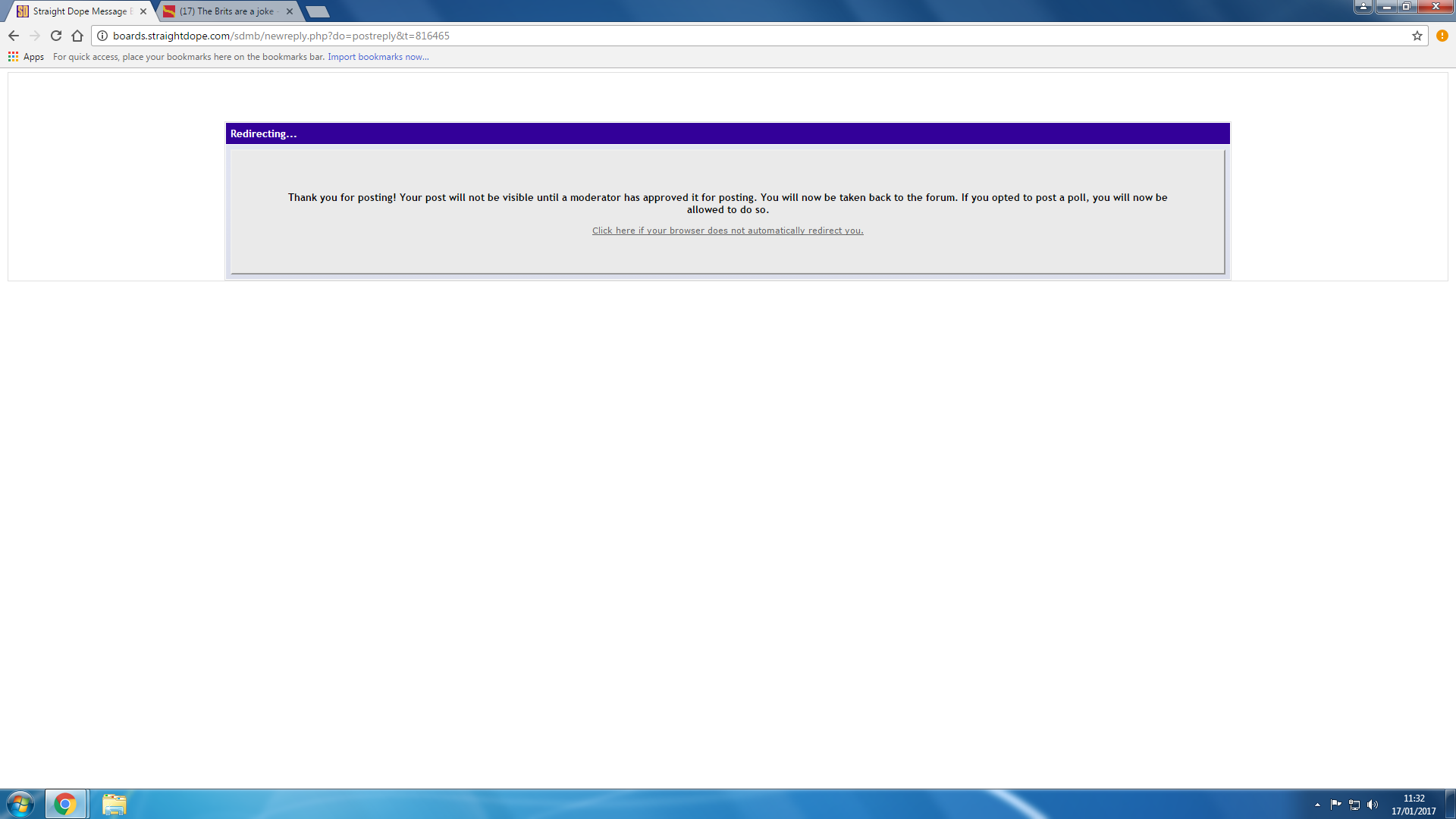Open File Explorer from the taskbar

click(x=115, y=804)
